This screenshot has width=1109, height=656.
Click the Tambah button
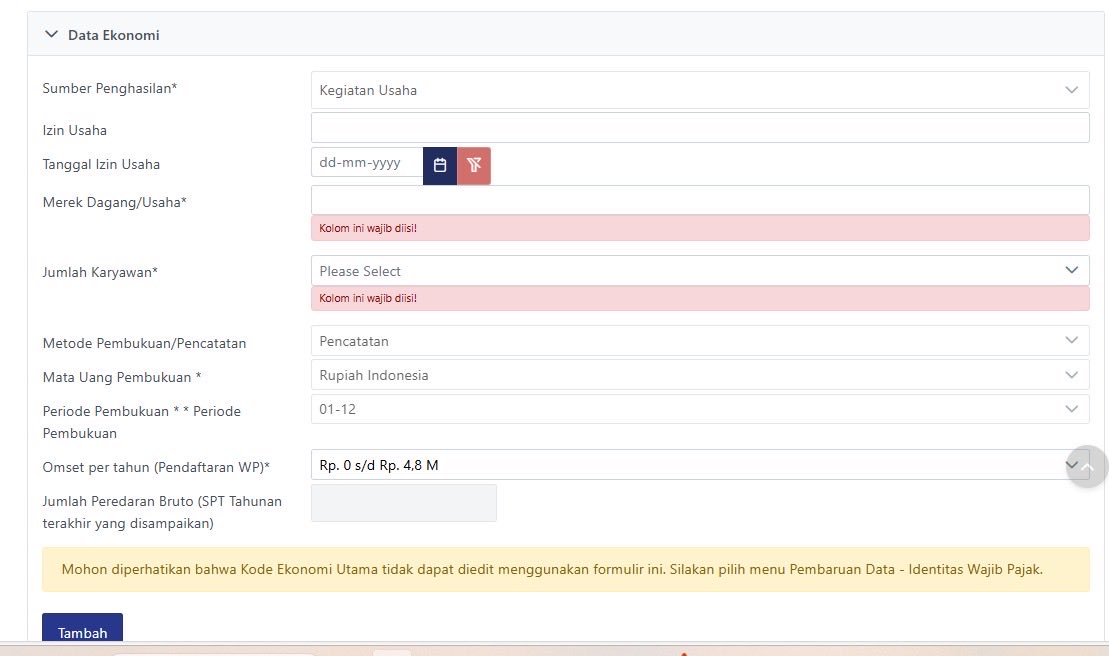click(x=83, y=628)
